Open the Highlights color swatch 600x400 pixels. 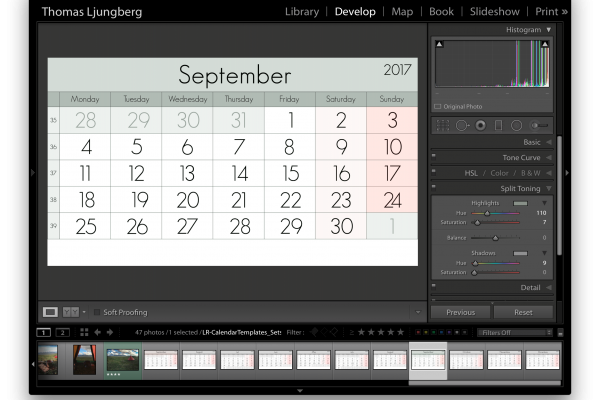pos(520,203)
